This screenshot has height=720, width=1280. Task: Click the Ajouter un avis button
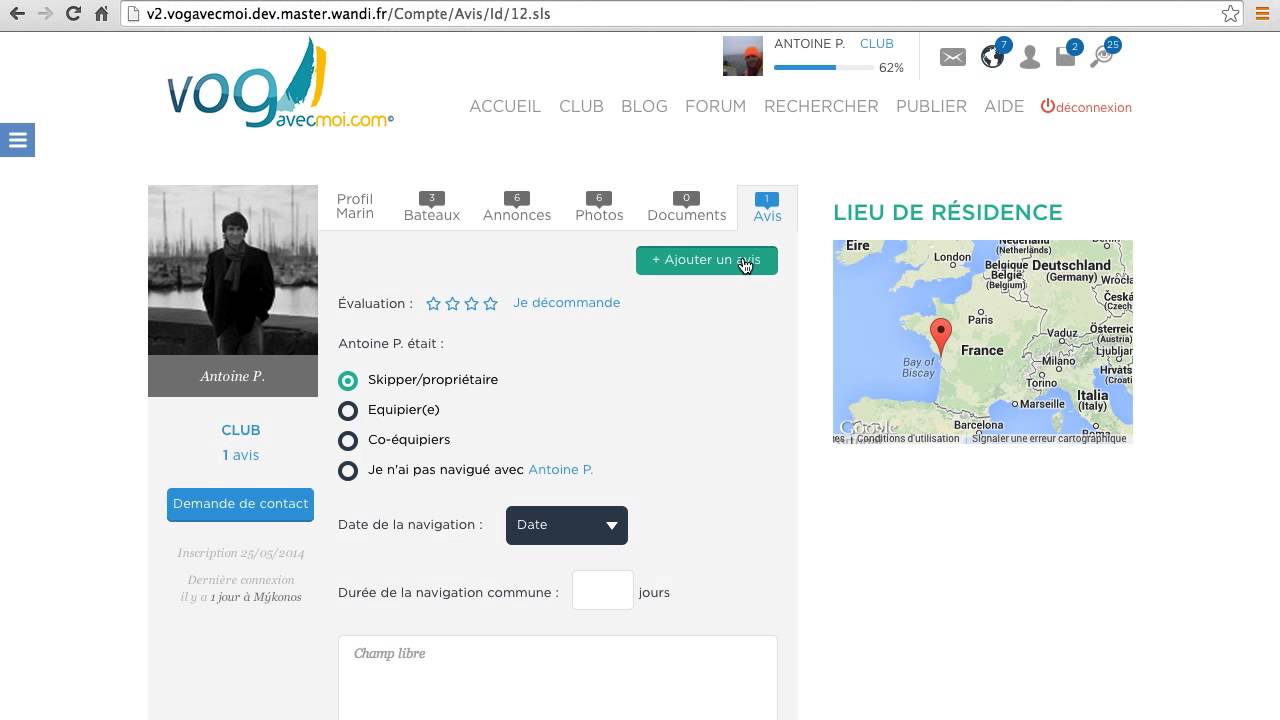point(707,260)
